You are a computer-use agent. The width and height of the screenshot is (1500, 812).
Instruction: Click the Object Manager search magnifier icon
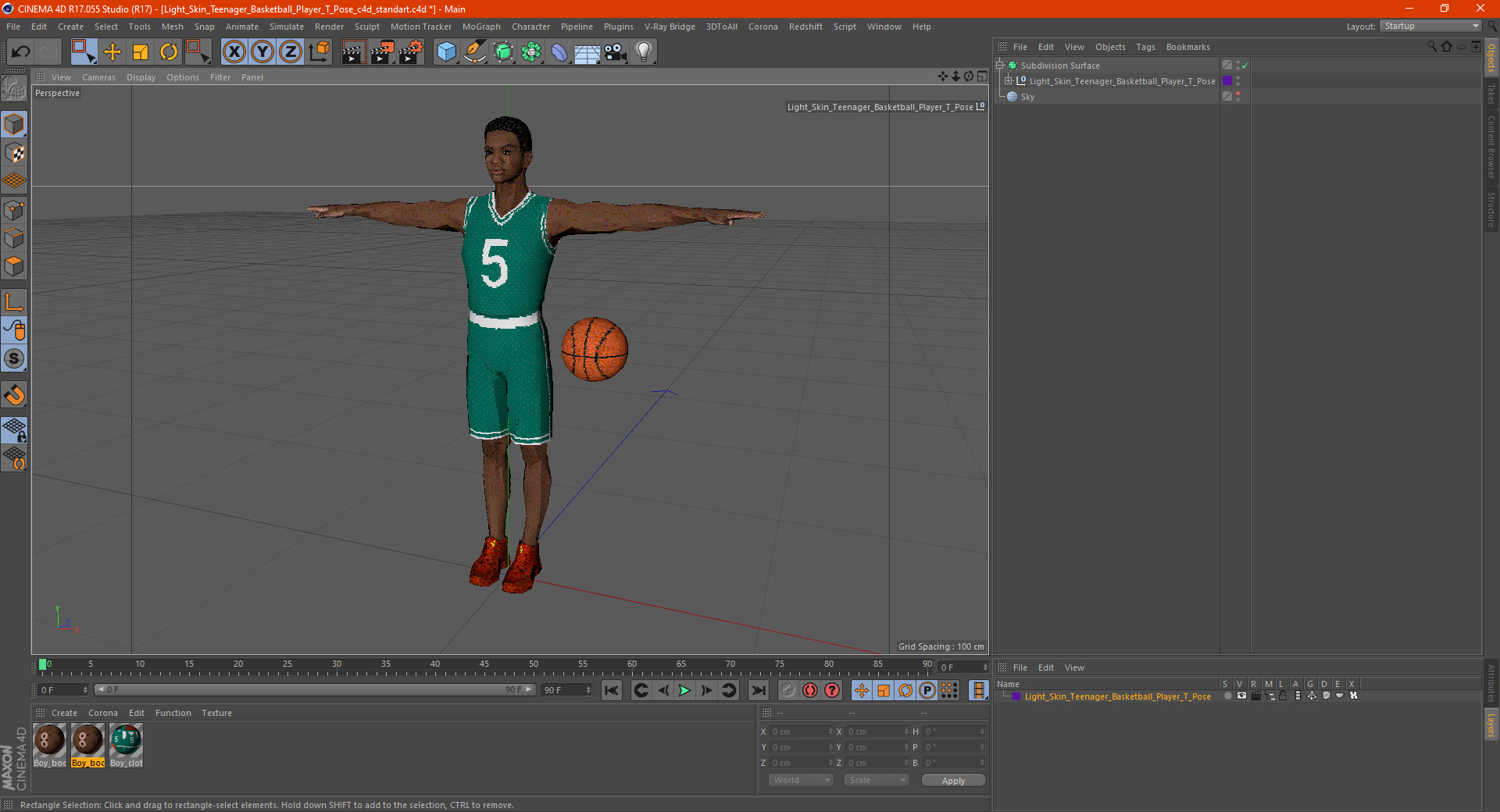pos(1432,47)
